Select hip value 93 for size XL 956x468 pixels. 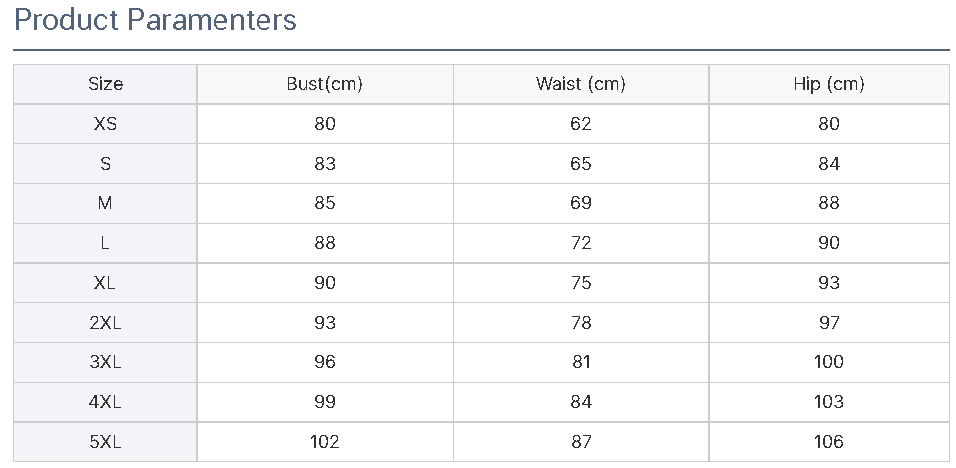coord(829,283)
